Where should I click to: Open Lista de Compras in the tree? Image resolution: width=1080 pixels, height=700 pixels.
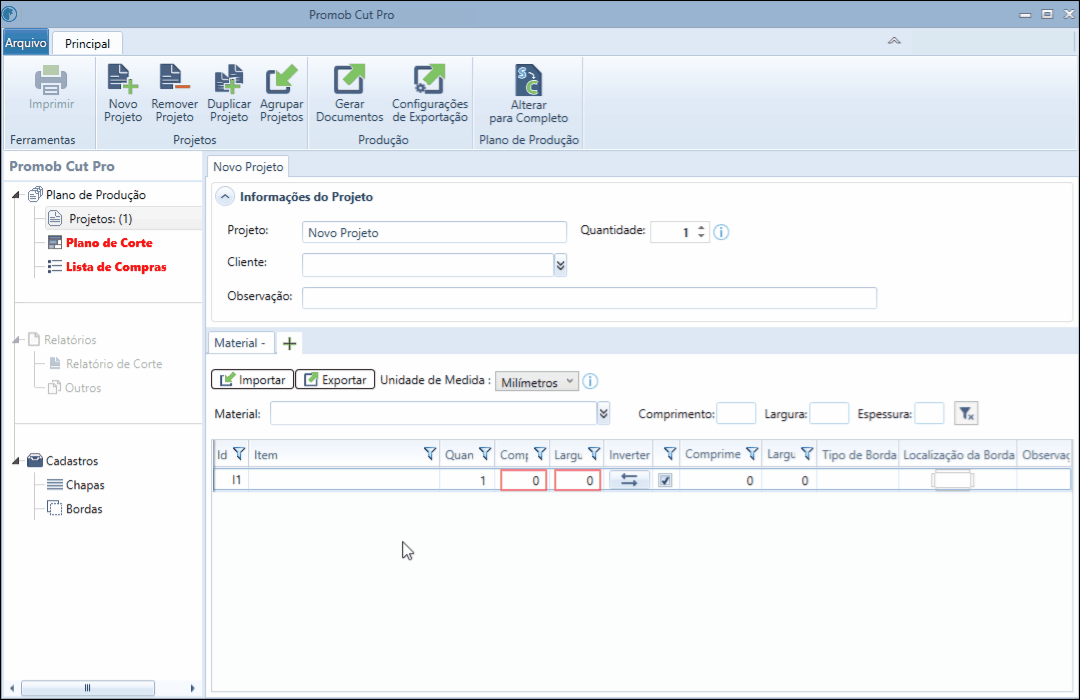(x=116, y=267)
